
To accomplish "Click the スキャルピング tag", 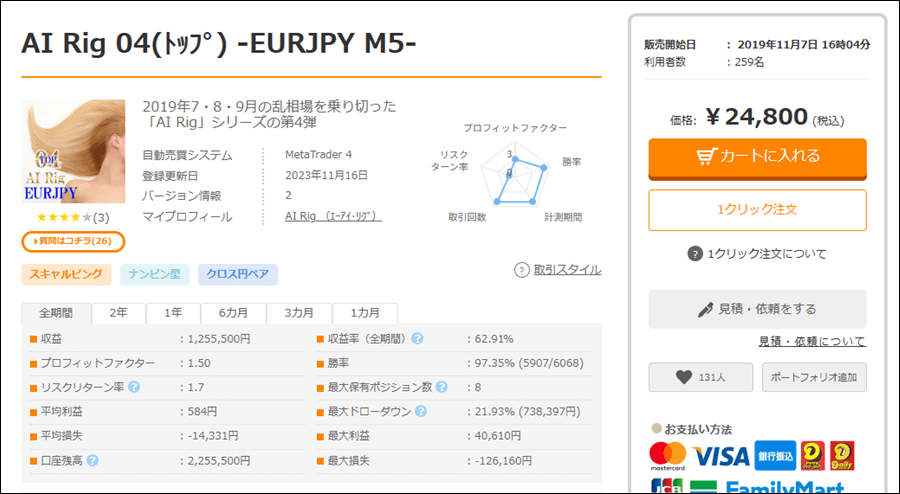I will click(x=66, y=274).
